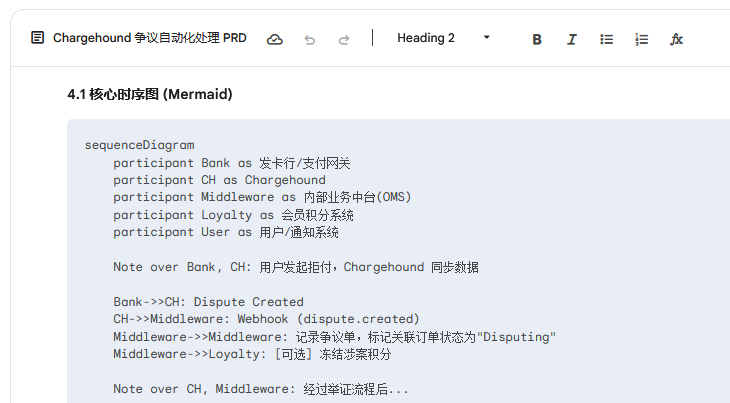Click the fx formula icon

click(x=677, y=39)
